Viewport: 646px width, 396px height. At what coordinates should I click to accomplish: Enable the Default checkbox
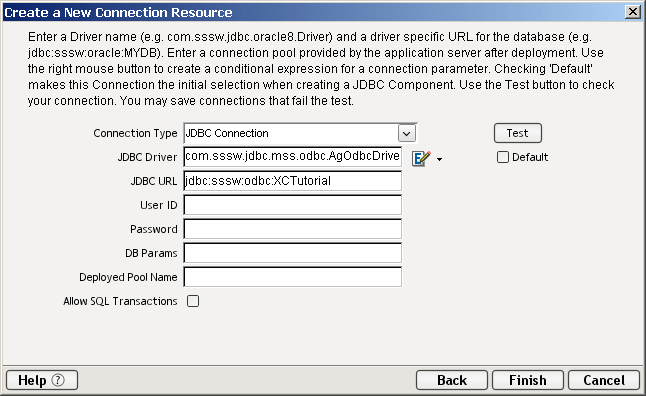pos(503,157)
